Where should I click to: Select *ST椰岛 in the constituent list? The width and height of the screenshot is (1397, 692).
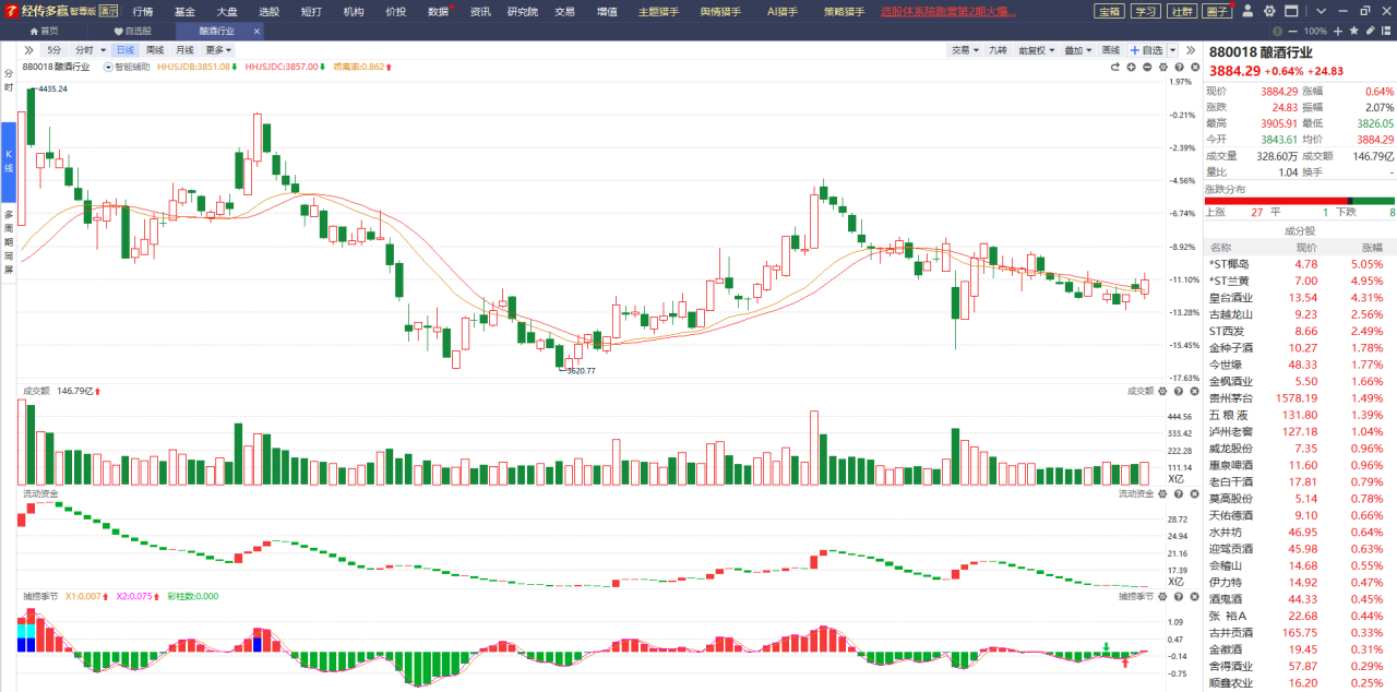(x=1301, y=264)
